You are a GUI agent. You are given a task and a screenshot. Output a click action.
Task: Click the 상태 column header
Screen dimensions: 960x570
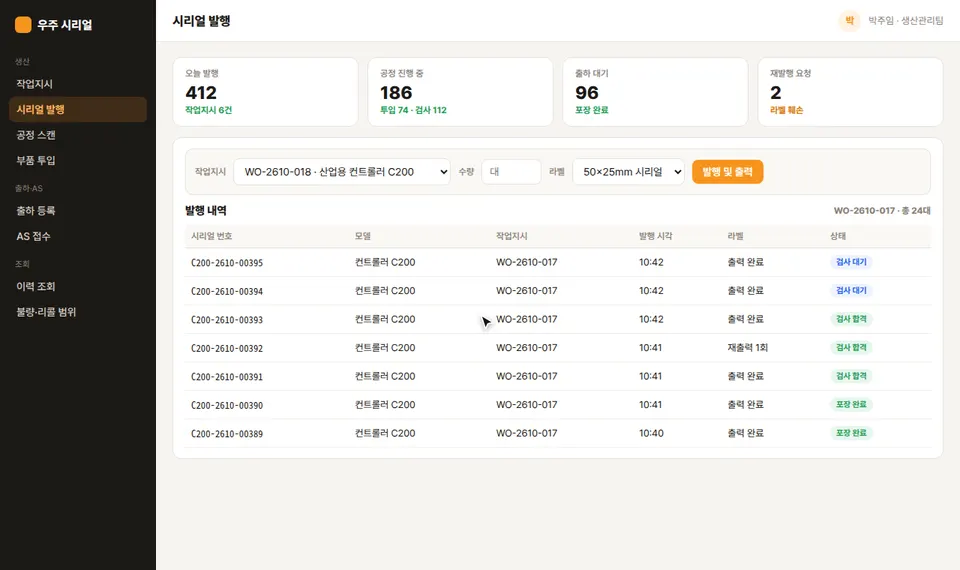tap(838, 236)
